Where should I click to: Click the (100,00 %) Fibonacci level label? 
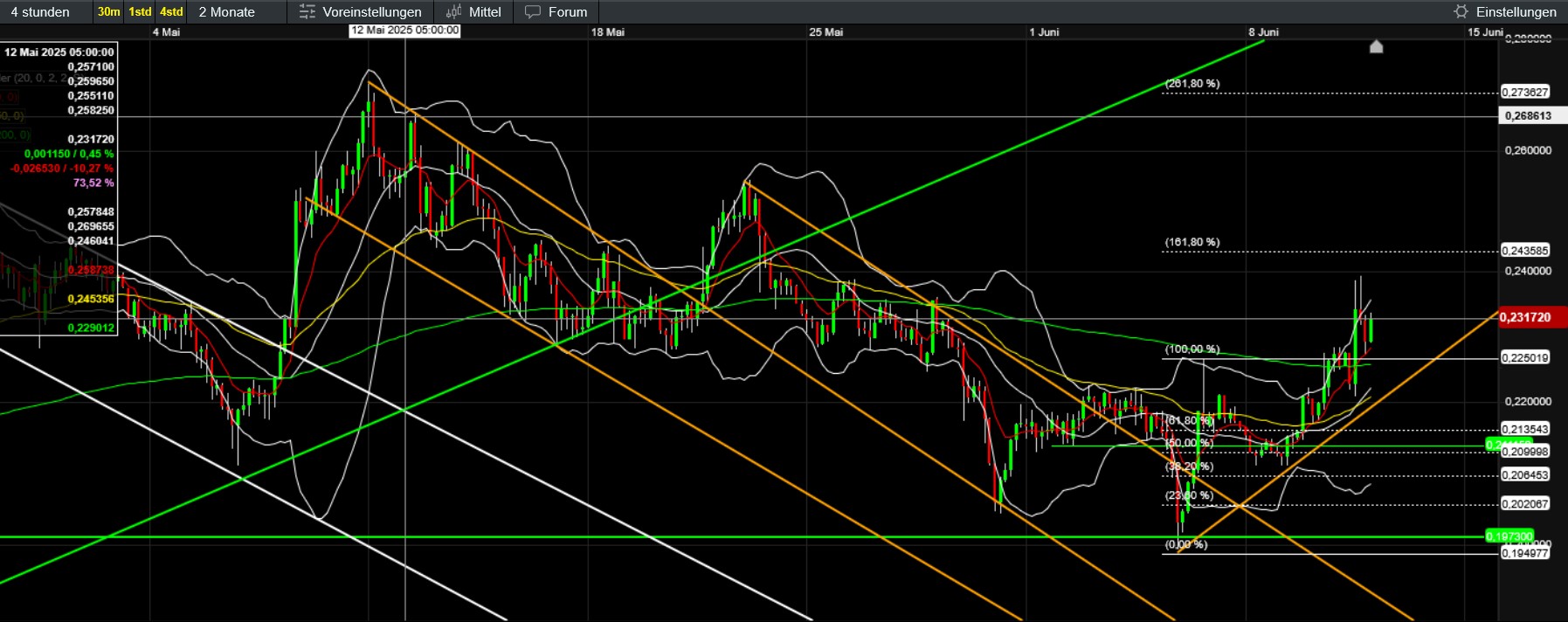tap(1192, 349)
